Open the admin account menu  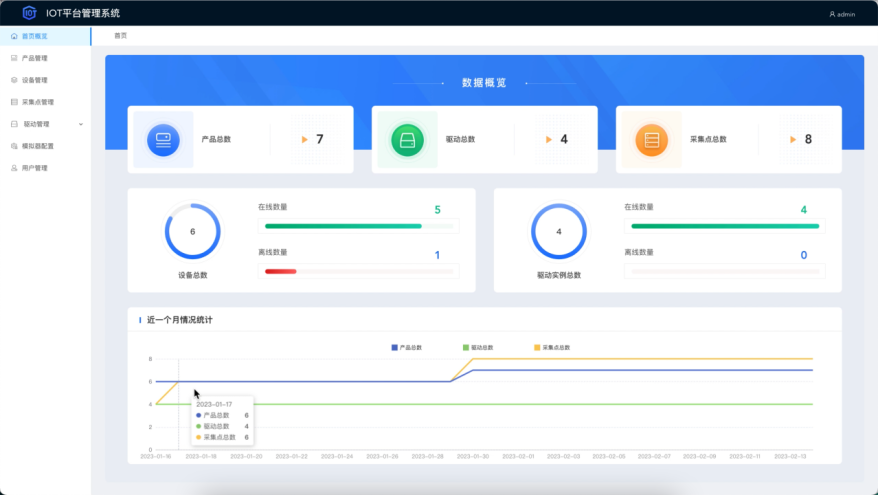pyautogui.click(x=842, y=14)
